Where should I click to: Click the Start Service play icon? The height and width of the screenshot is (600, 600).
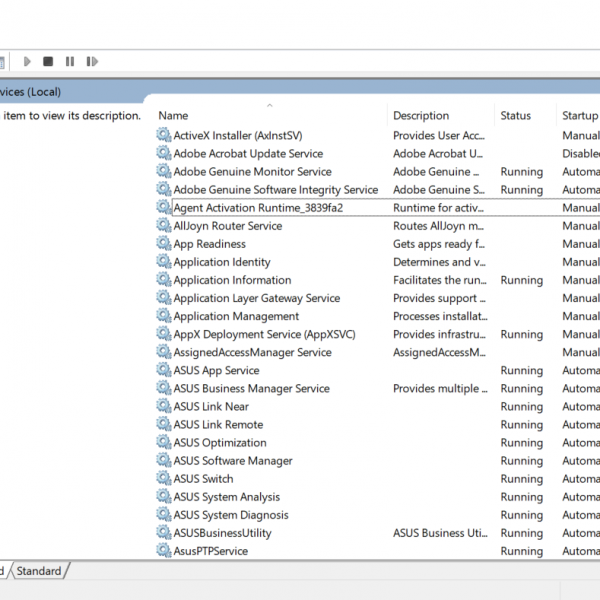(x=27, y=62)
